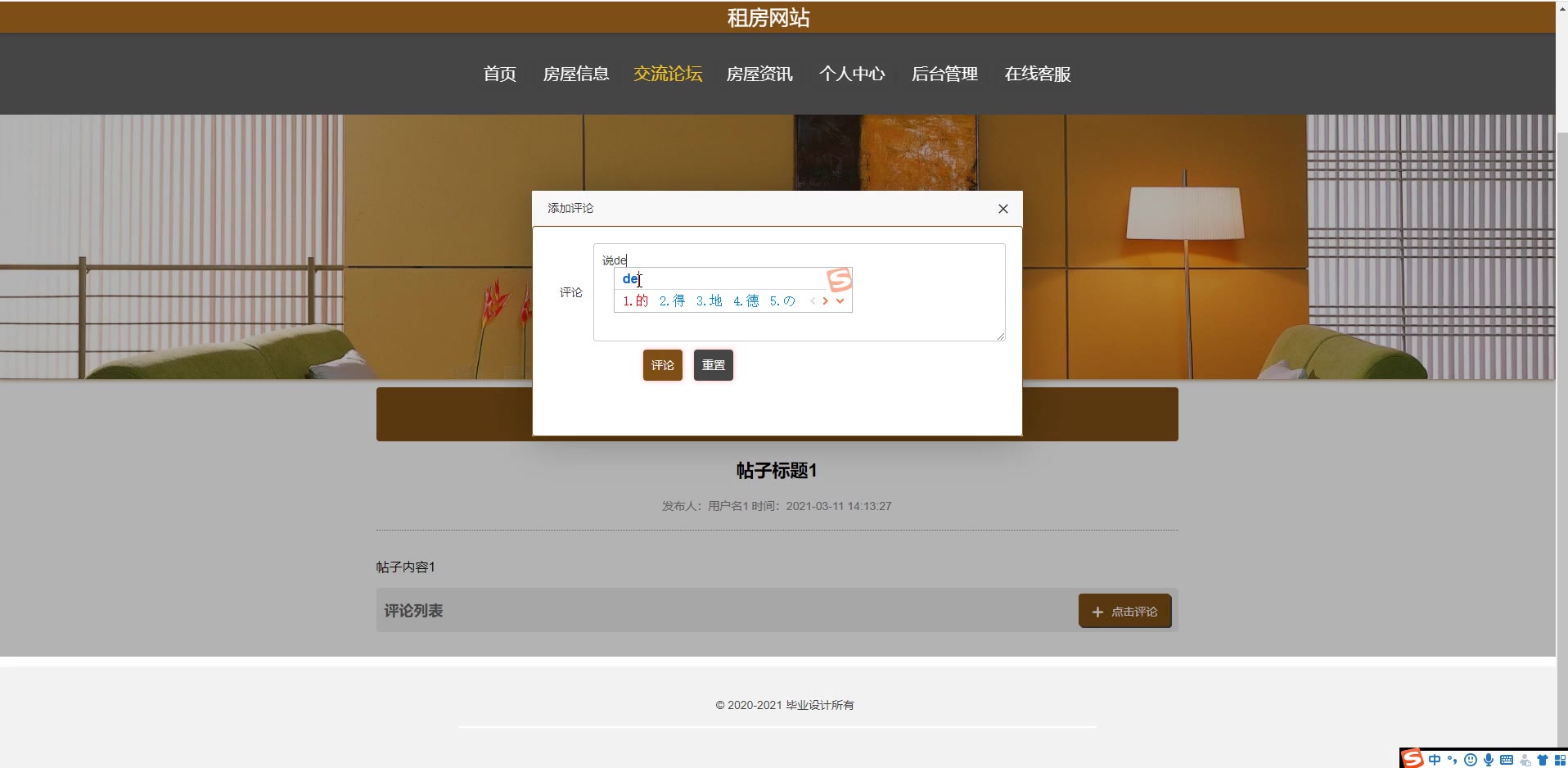Submit comment with the 评论 button
The width and height of the screenshot is (1568, 768).
[x=663, y=365]
